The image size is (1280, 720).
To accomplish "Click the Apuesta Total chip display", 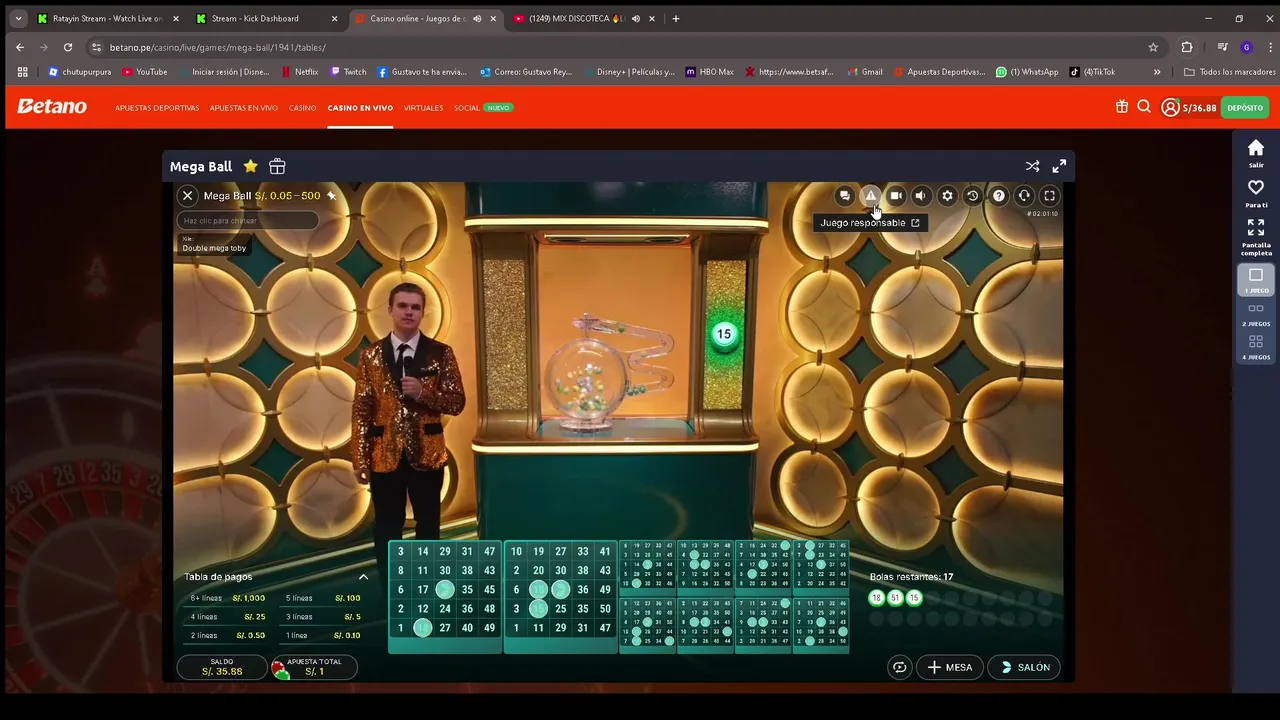I will coord(313,667).
